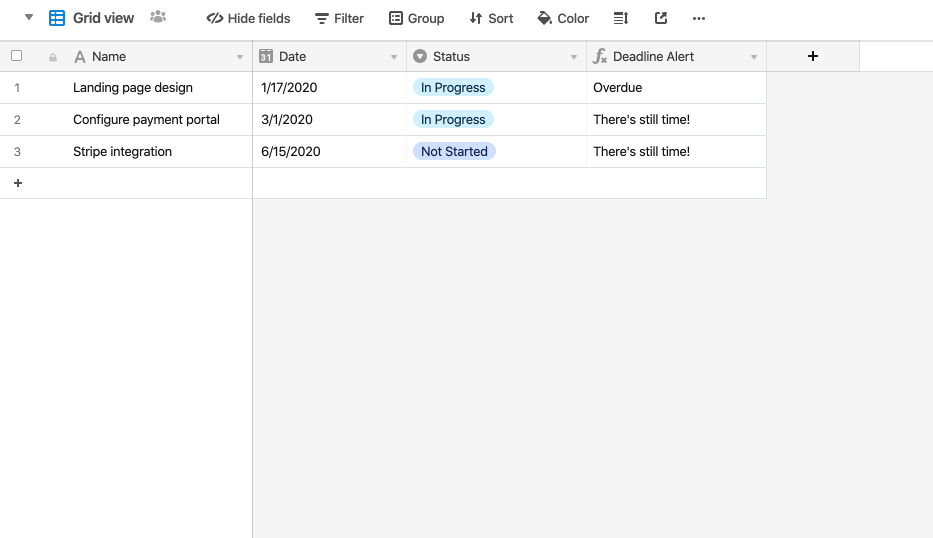Add a new field with the plus button
The image size is (933, 538).
pos(813,56)
